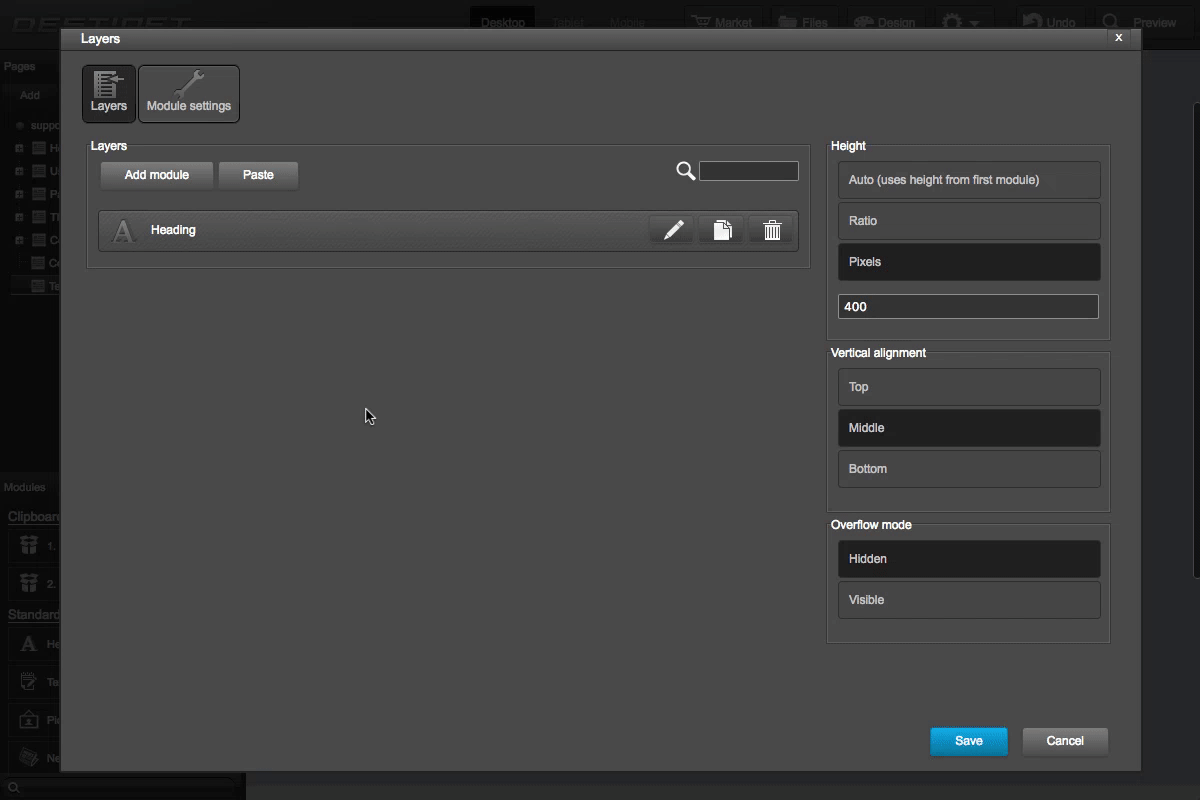Select the Ratio height option
This screenshot has height=800, width=1200.
coord(968,220)
